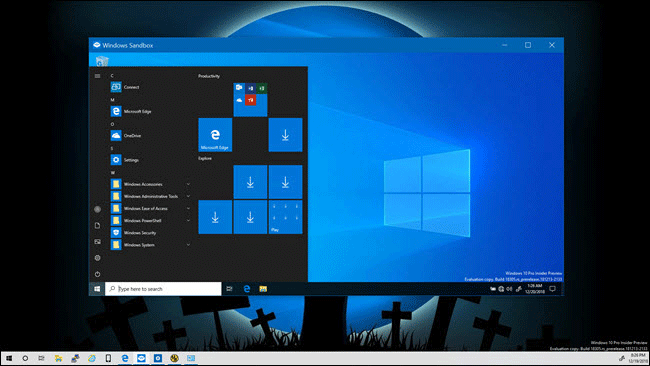Viewport: 650px width, 366px height.
Task: Open Windows Security from the Start app list
Action: (x=133, y=233)
